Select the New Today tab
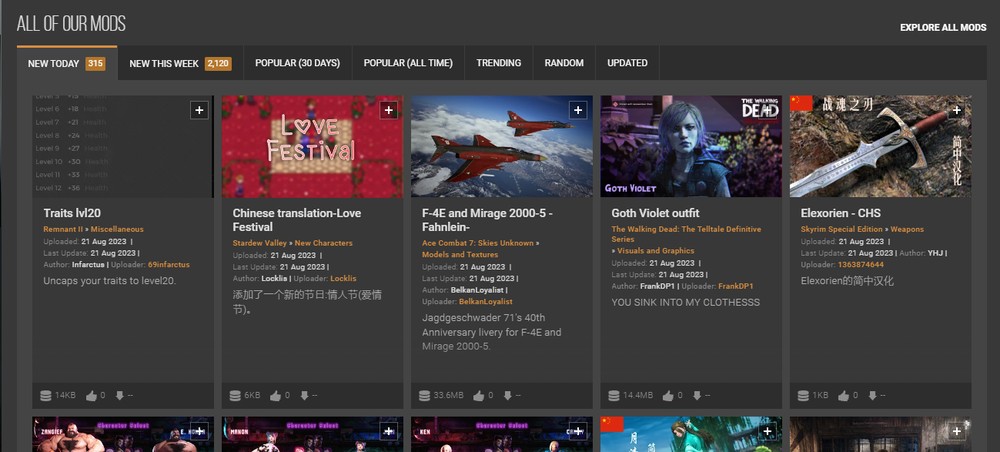 click(67, 63)
